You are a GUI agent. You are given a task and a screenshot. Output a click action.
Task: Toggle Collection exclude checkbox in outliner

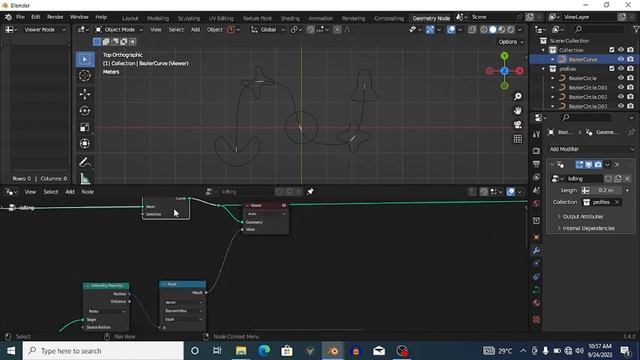[x=611, y=50]
